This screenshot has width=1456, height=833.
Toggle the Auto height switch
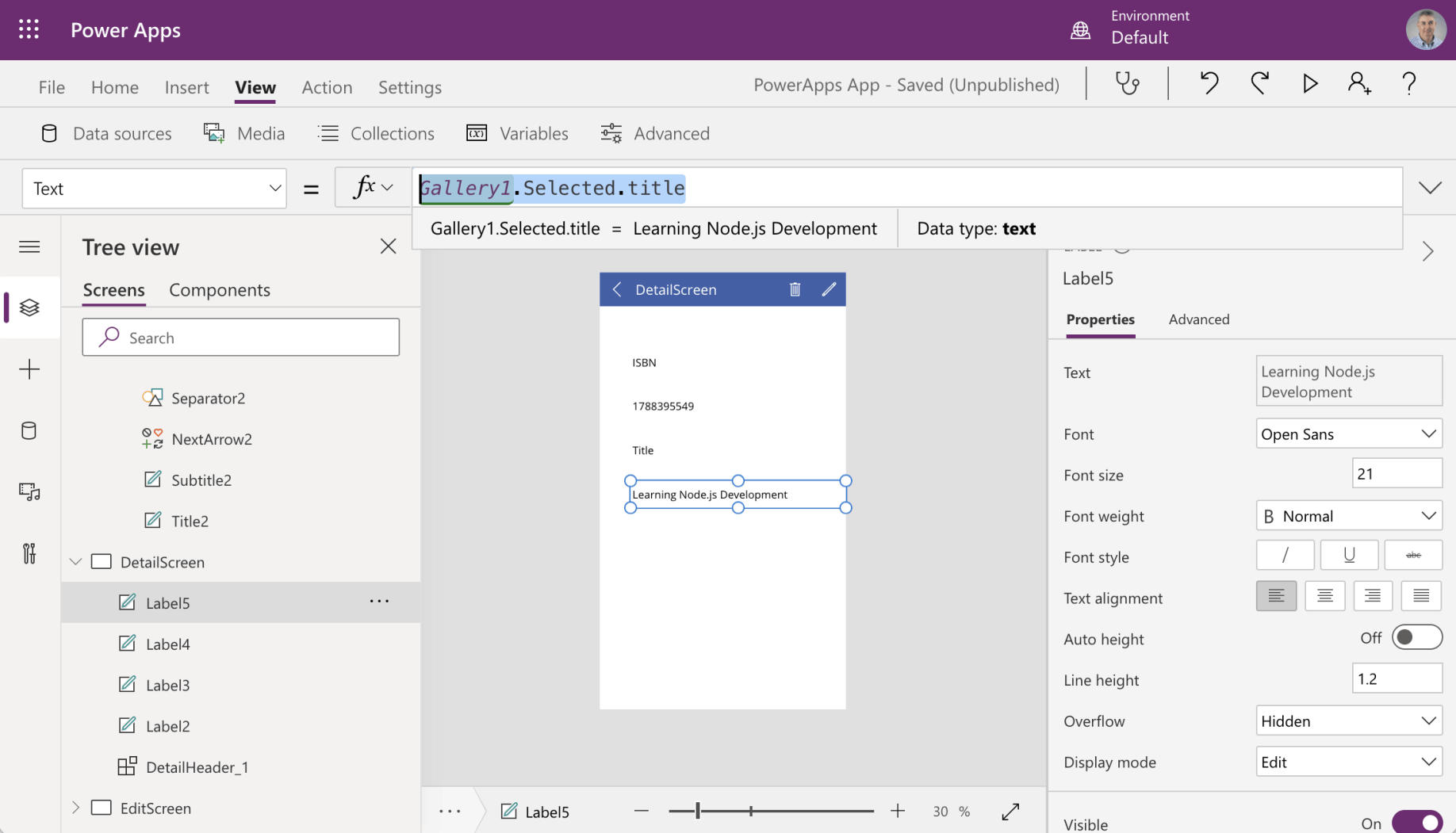point(1416,638)
